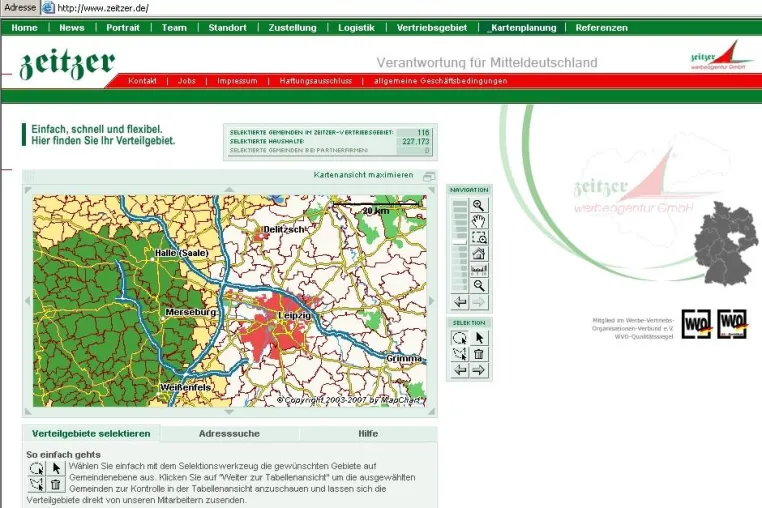Set zoom level on navigation slider
The image size is (762, 508).
(460, 245)
